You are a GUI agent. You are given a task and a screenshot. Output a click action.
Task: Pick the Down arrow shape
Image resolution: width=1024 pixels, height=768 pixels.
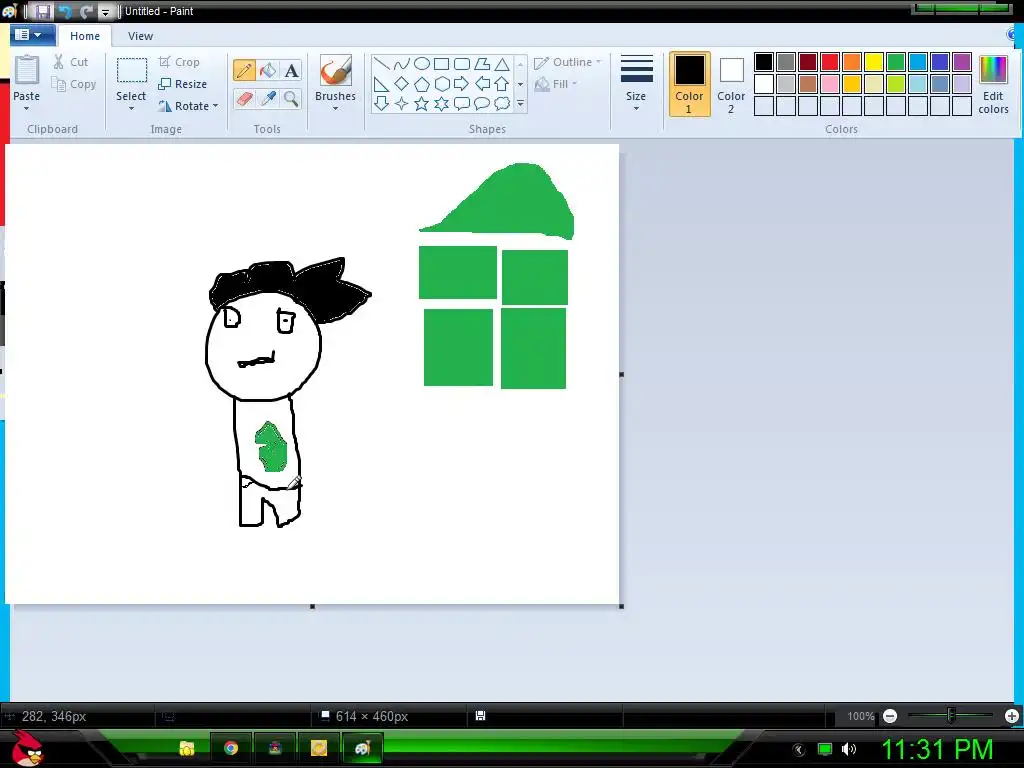point(381,103)
